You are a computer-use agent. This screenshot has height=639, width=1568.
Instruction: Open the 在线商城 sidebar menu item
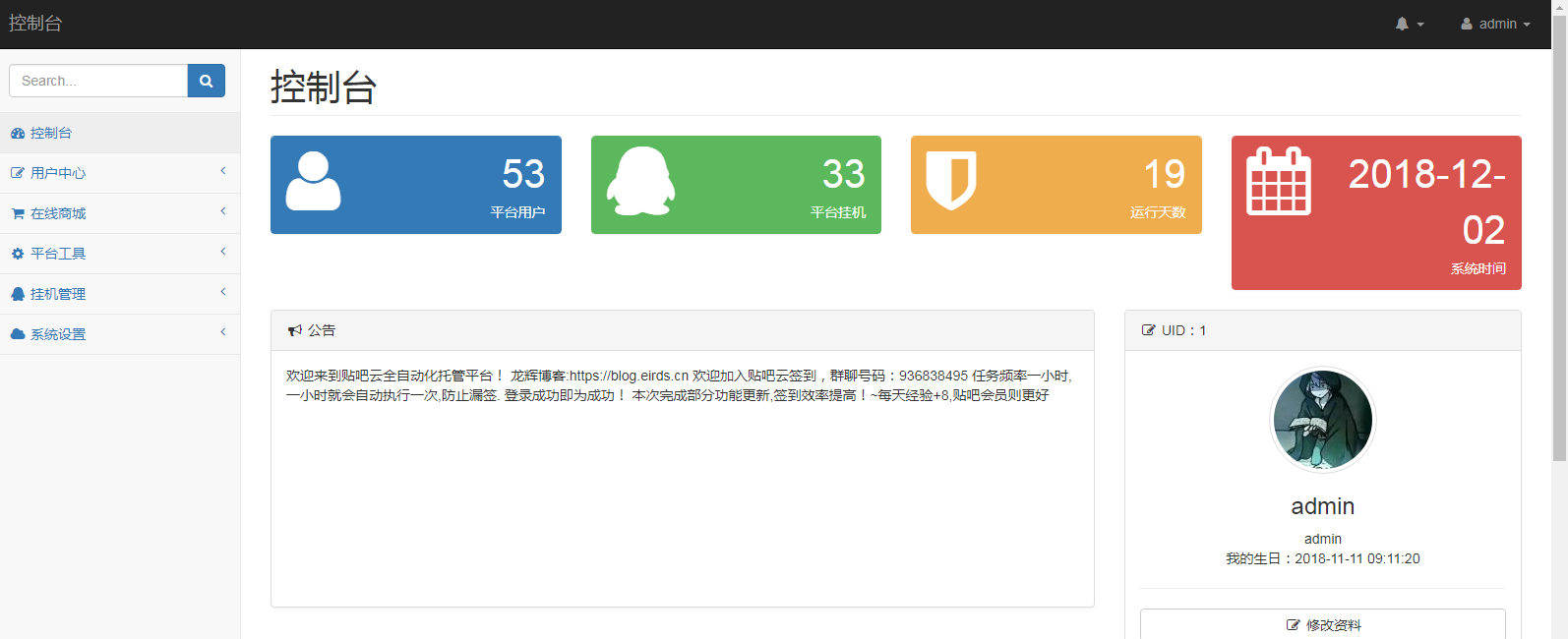pos(58,213)
